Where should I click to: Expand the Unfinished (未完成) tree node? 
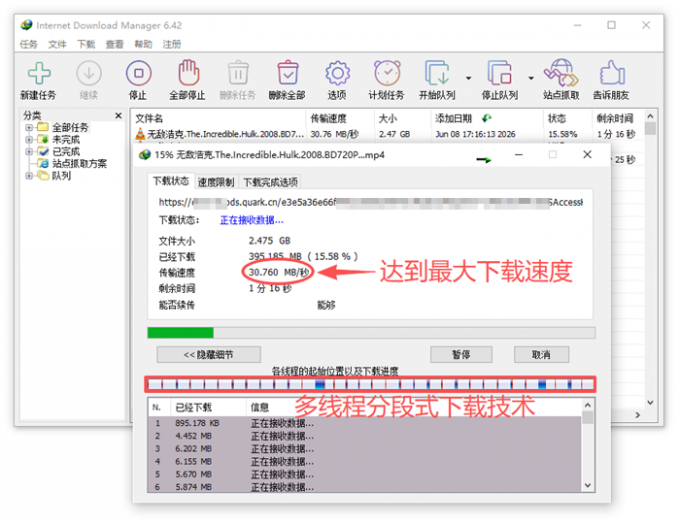point(29,140)
